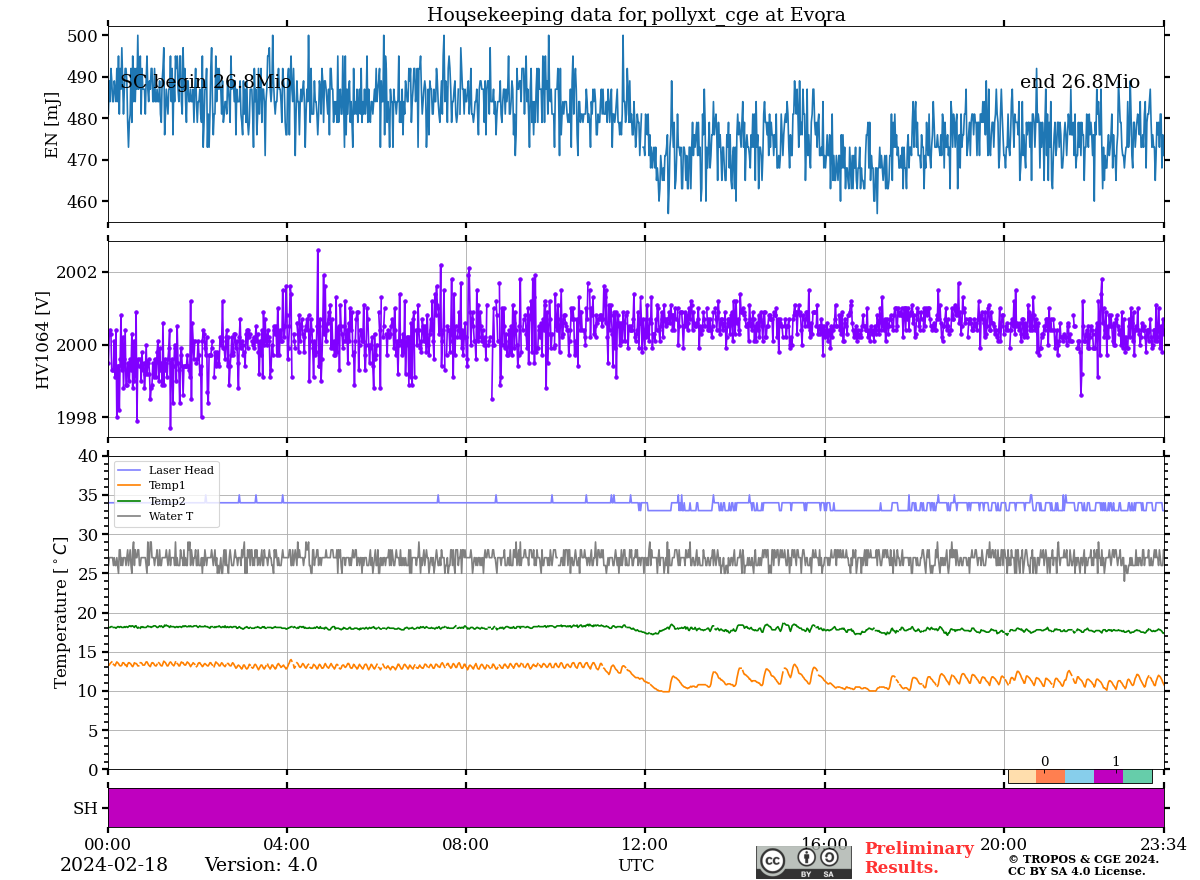Select the teal green colorbar swatch
Screen dimensions: 1200x880
click(x=1137, y=776)
